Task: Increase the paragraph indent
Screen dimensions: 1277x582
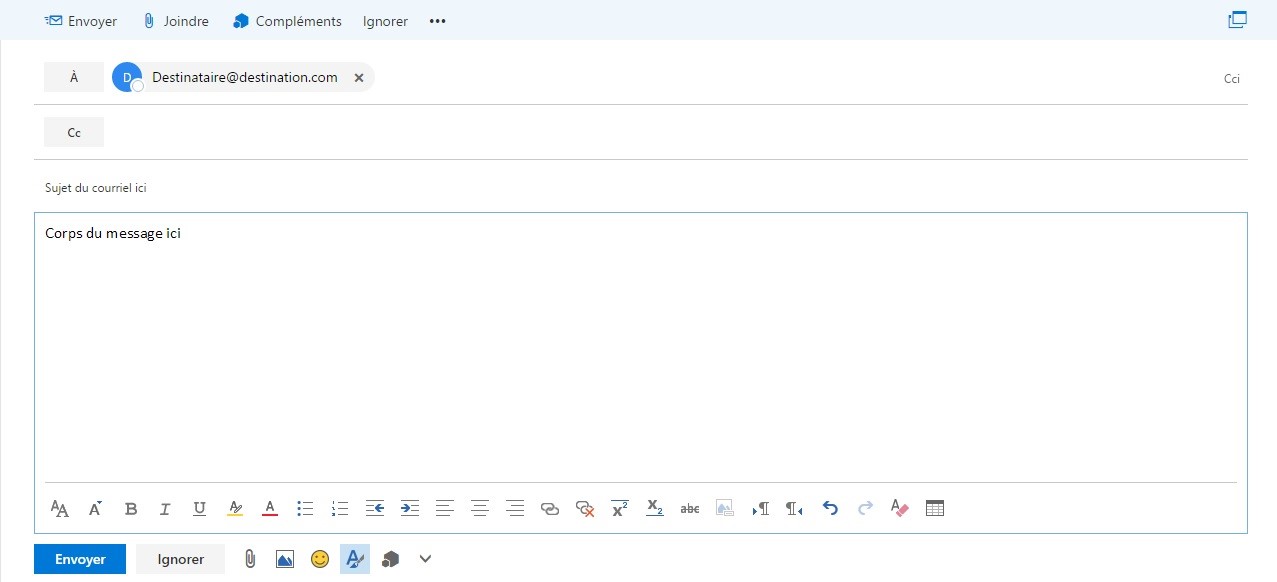Action: tap(410, 509)
